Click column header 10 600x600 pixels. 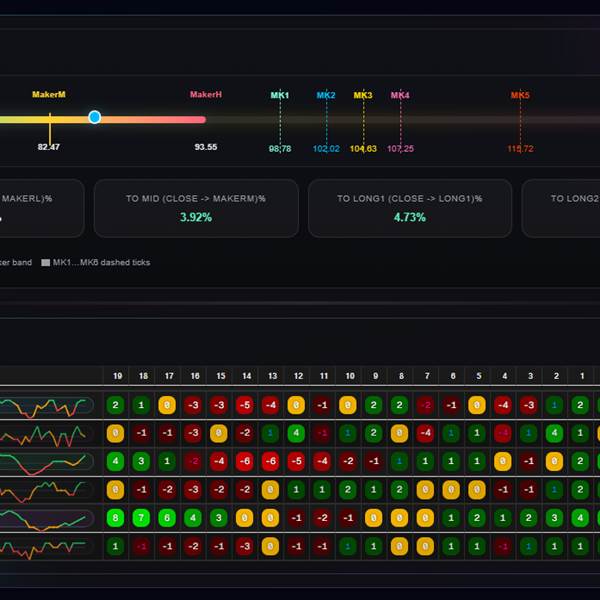(350, 376)
